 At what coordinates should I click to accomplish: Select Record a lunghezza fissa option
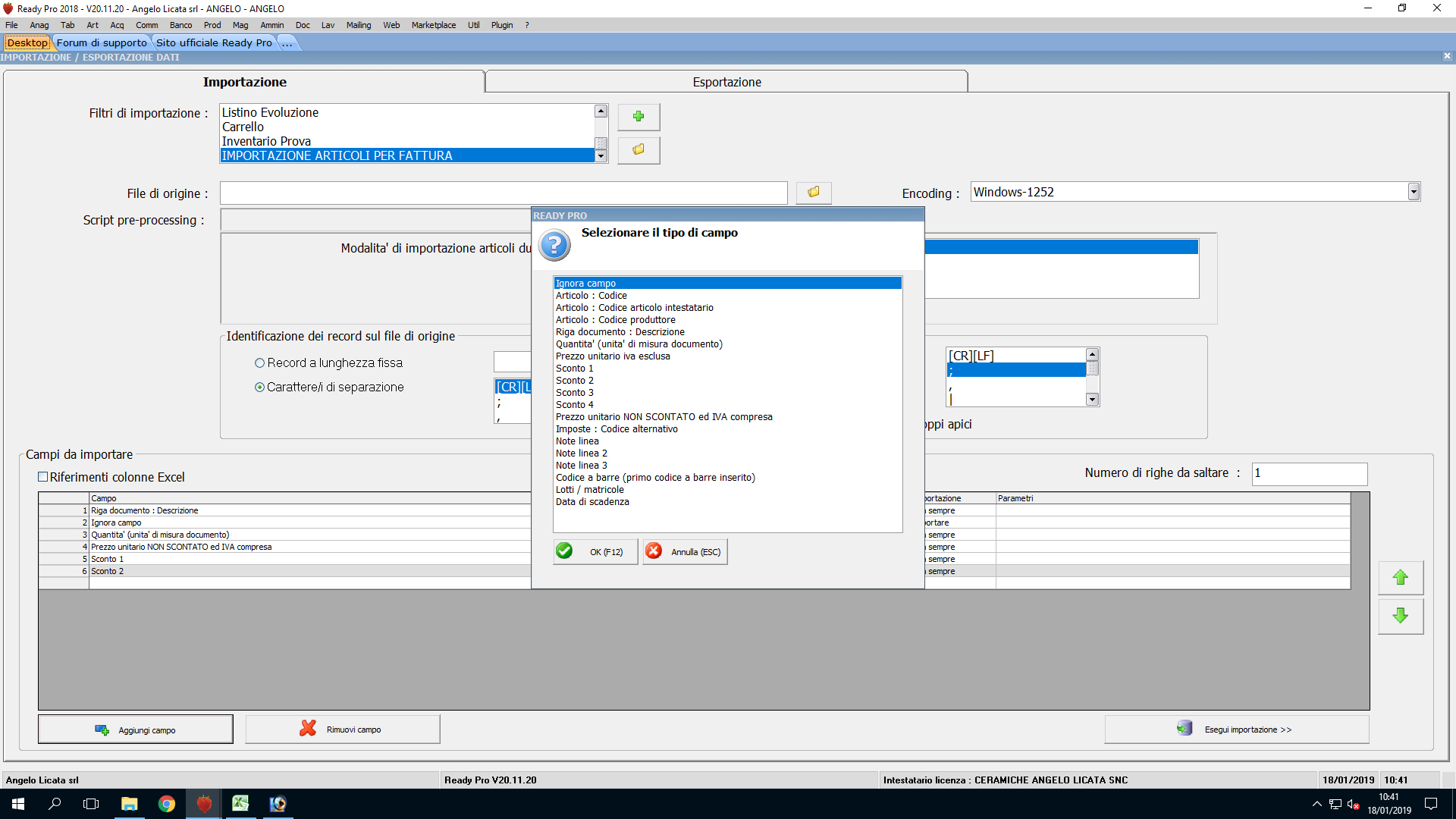pos(259,363)
